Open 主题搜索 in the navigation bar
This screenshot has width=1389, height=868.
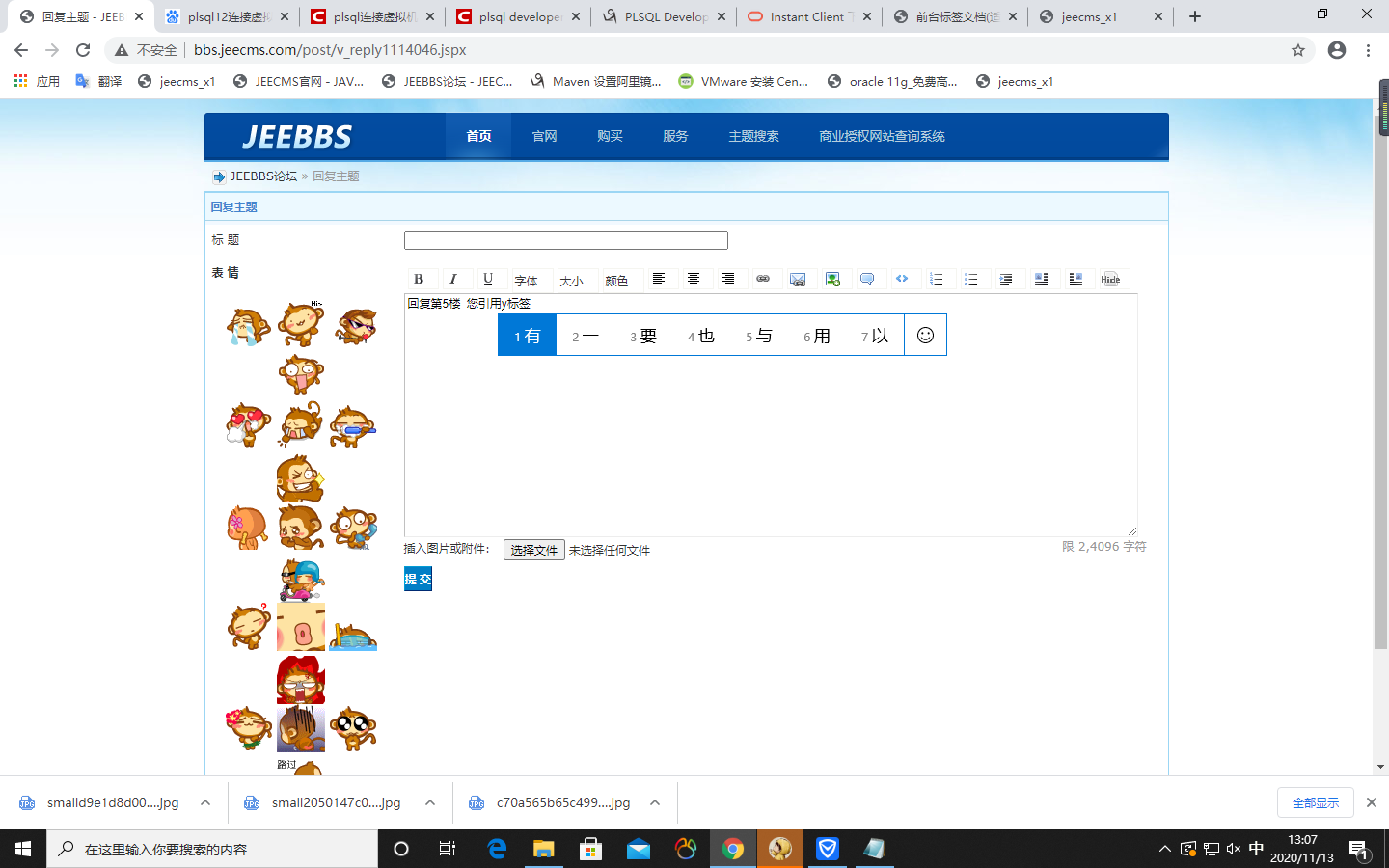click(754, 136)
